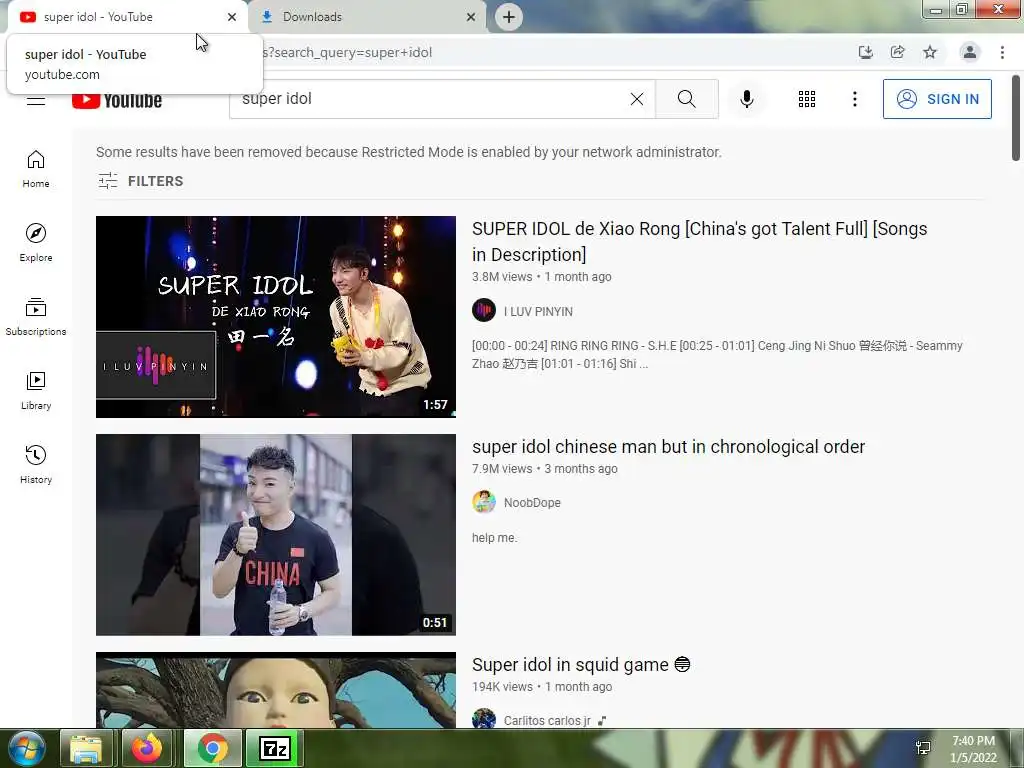The height and width of the screenshot is (768, 1024).
Task: Open Subscriptions in the sidebar
Action: (x=36, y=316)
